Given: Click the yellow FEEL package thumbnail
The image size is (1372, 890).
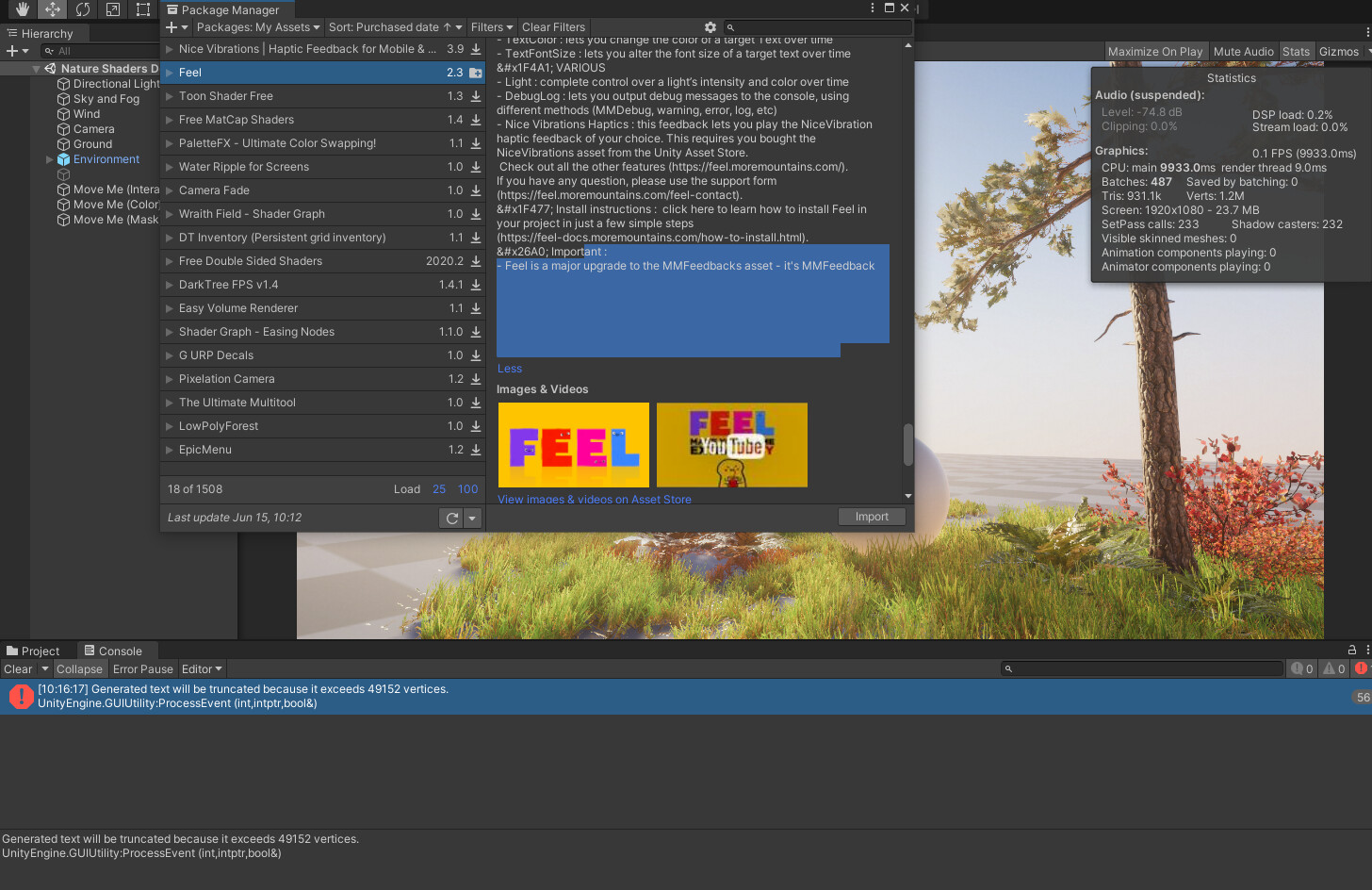Looking at the screenshot, I should (x=573, y=444).
